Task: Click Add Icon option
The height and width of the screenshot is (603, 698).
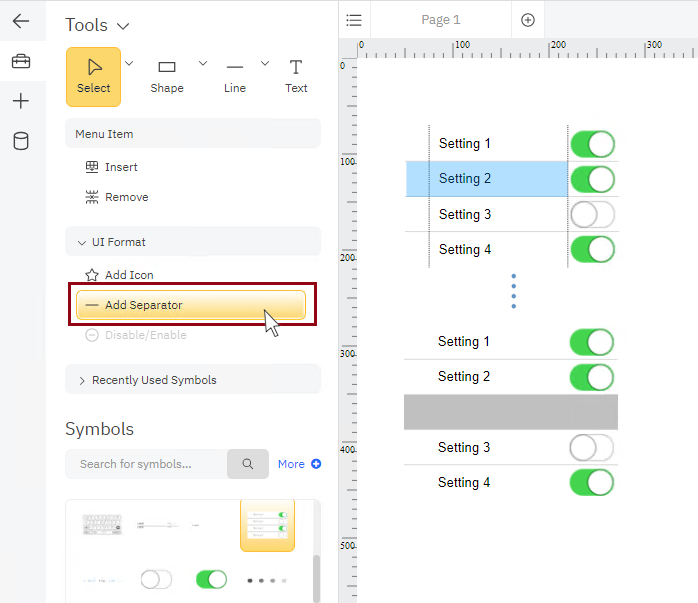Action: tap(119, 275)
